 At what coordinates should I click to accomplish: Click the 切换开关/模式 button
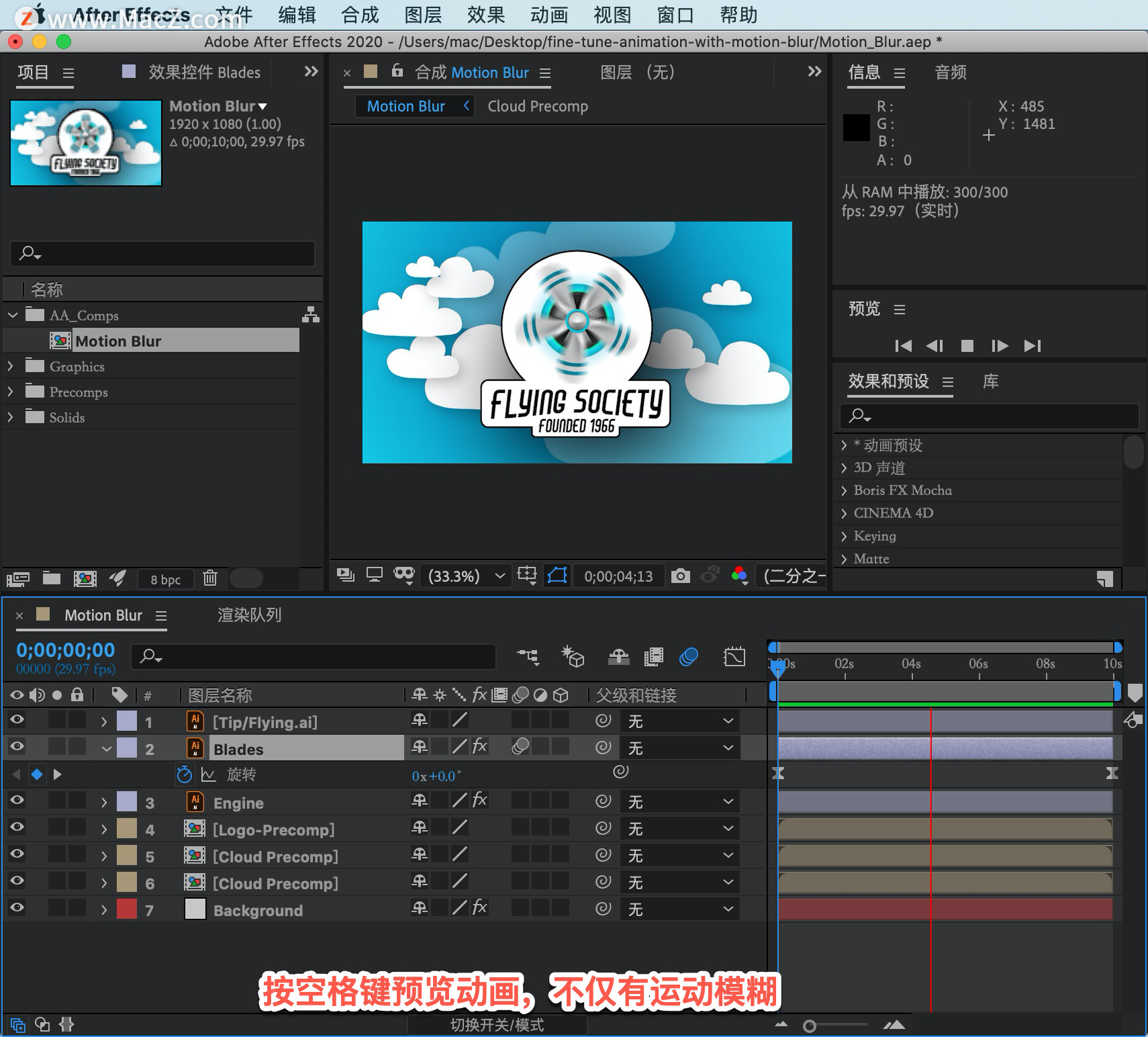(x=497, y=1025)
